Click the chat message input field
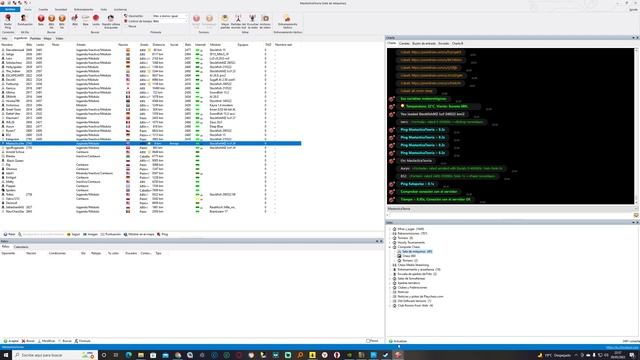Image resolution: width=640 pixels, height=360 pixels. 509,215
